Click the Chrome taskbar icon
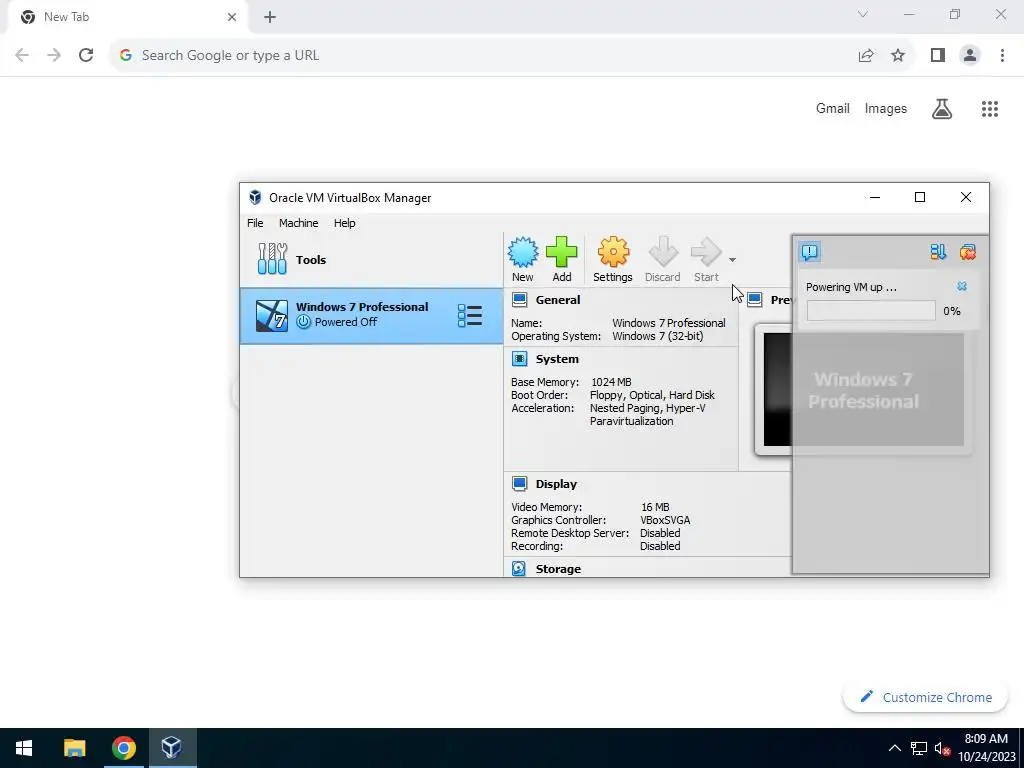This screenshot has width=1024, height=768. (123, 748)
